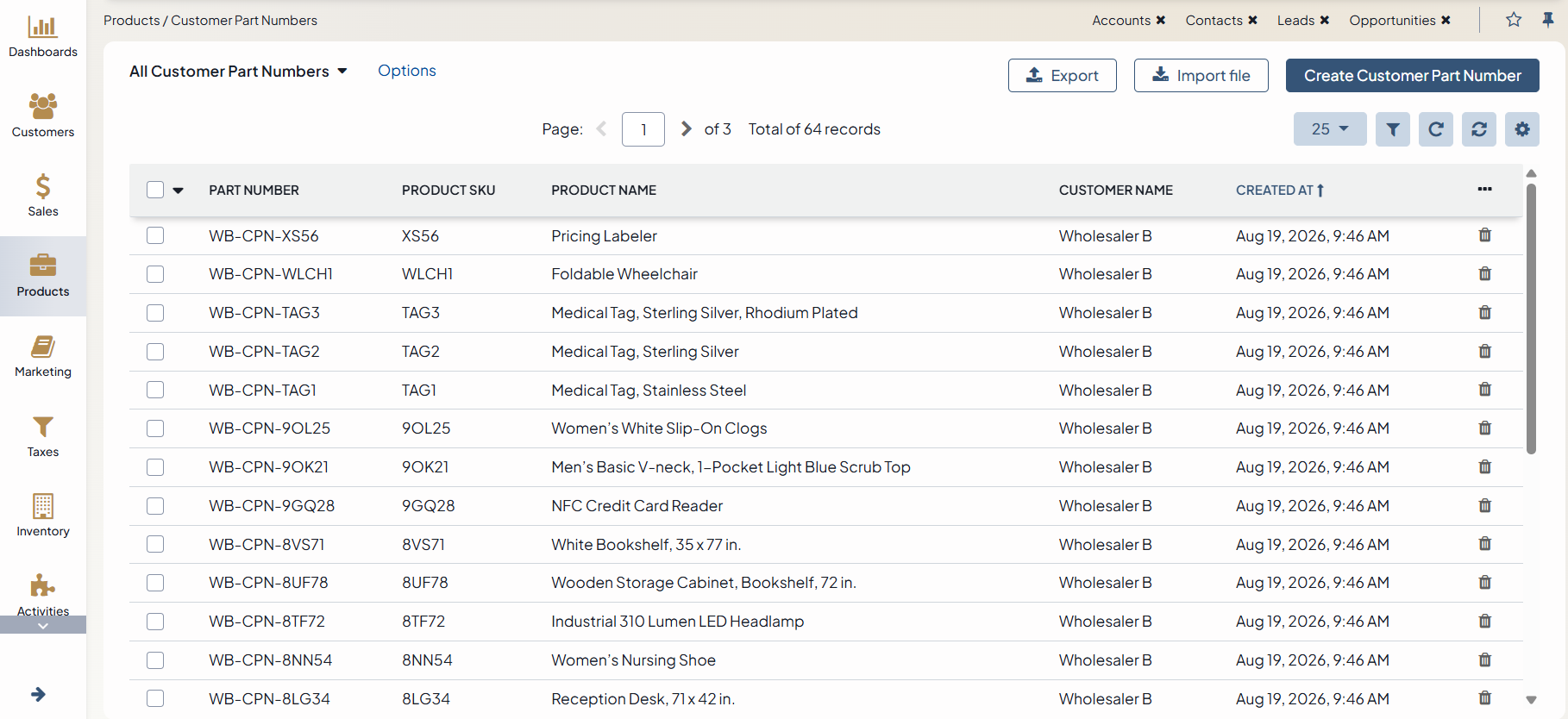
Task: Select the WB-CPN-XS56 row checkbox
Action: pyautogui.click(x=155, y=235)
